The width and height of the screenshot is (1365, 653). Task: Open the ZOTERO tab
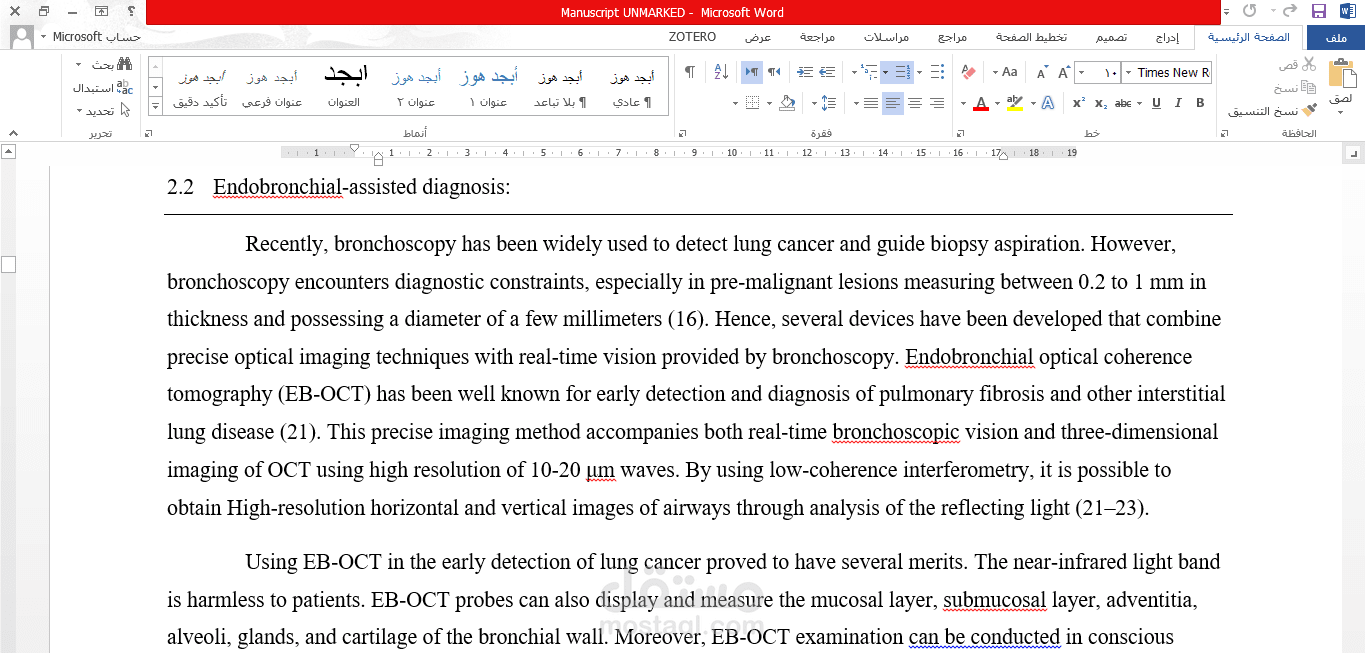tap(693, 37)
